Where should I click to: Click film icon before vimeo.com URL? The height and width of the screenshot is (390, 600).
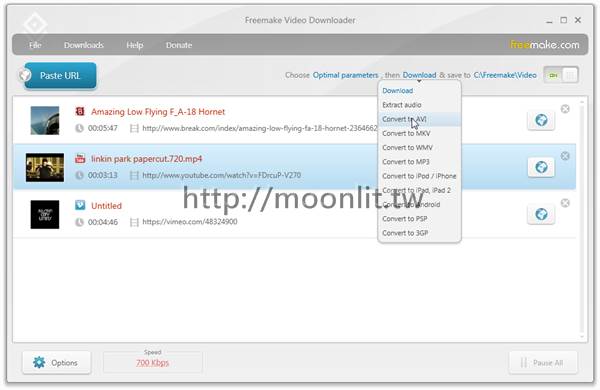134,222
